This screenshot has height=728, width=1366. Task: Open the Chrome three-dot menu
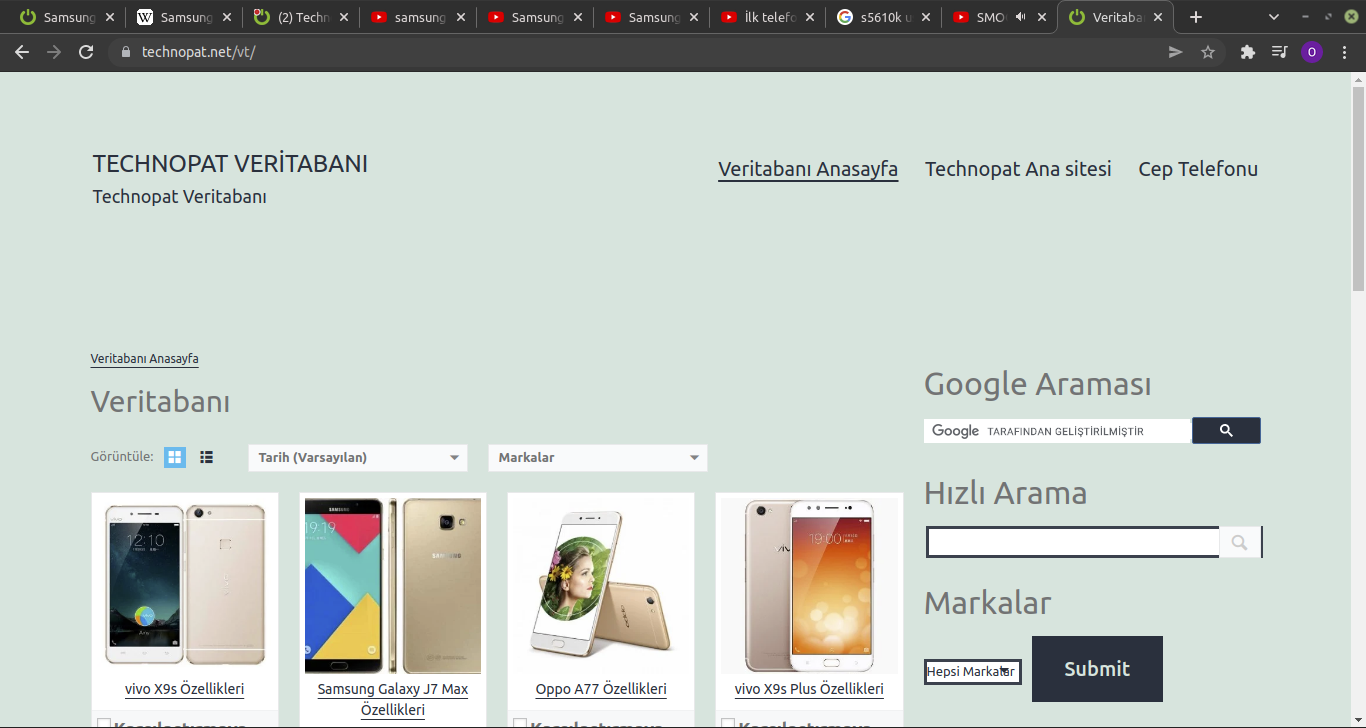[1343, 52]
